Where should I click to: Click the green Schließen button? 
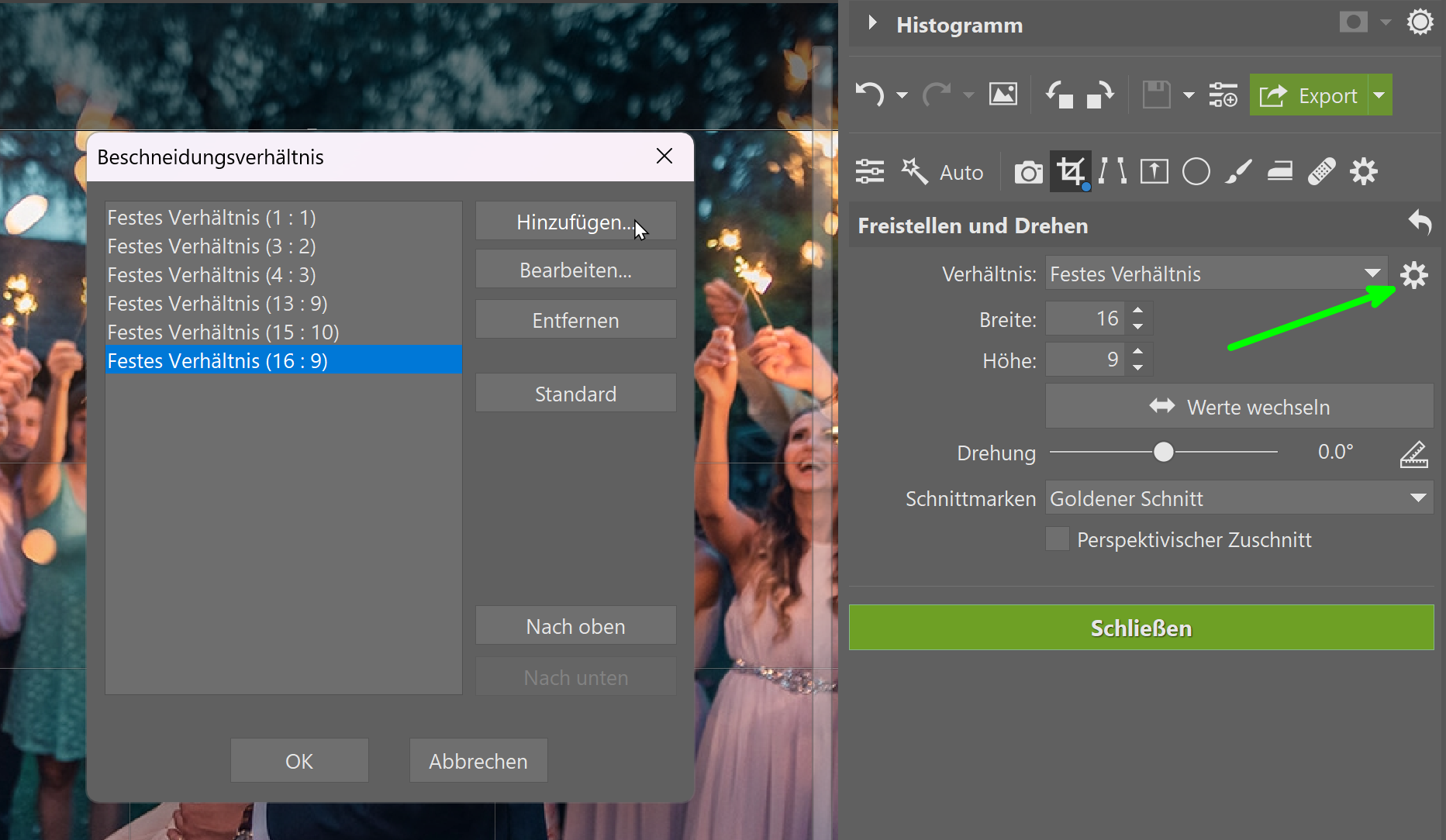point(1141,627)
